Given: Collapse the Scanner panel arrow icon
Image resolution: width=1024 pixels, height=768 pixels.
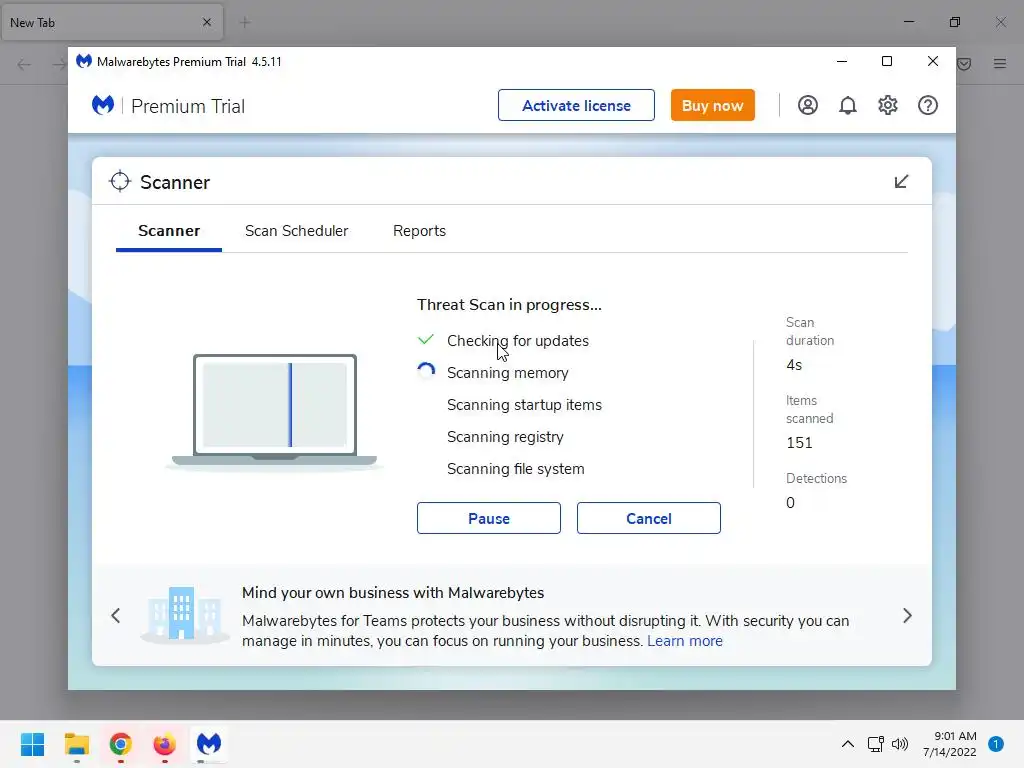Looking at the screenshot, I should tap(901, 182).
